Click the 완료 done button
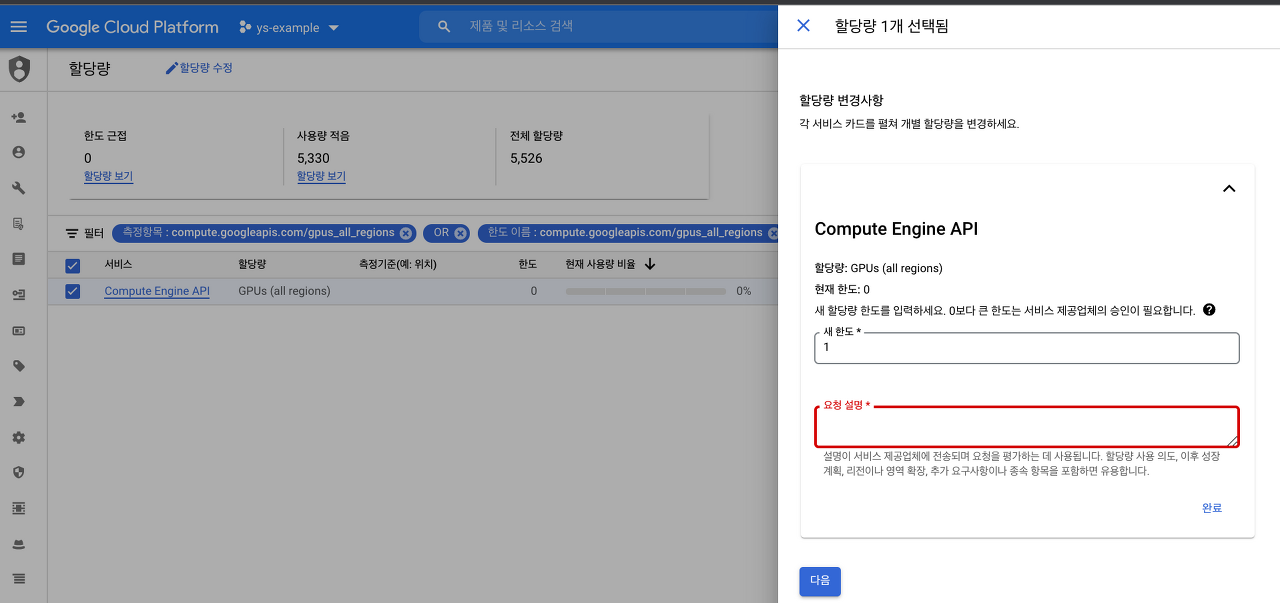1280x603 pixels. click(x=1212, y=508)
